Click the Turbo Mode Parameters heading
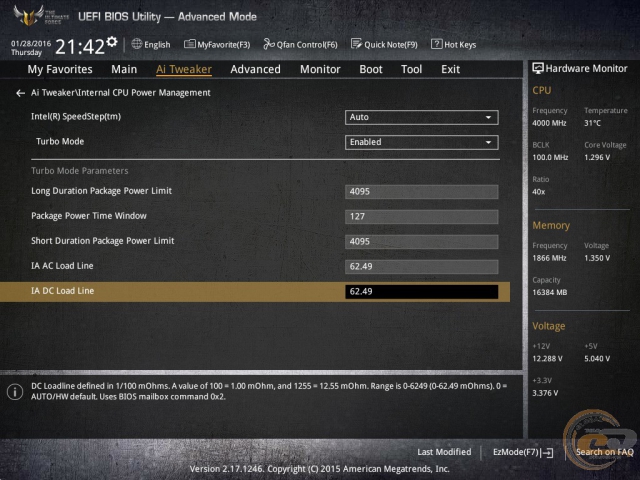This screenshot has width=640, height=480. [80, 171]
